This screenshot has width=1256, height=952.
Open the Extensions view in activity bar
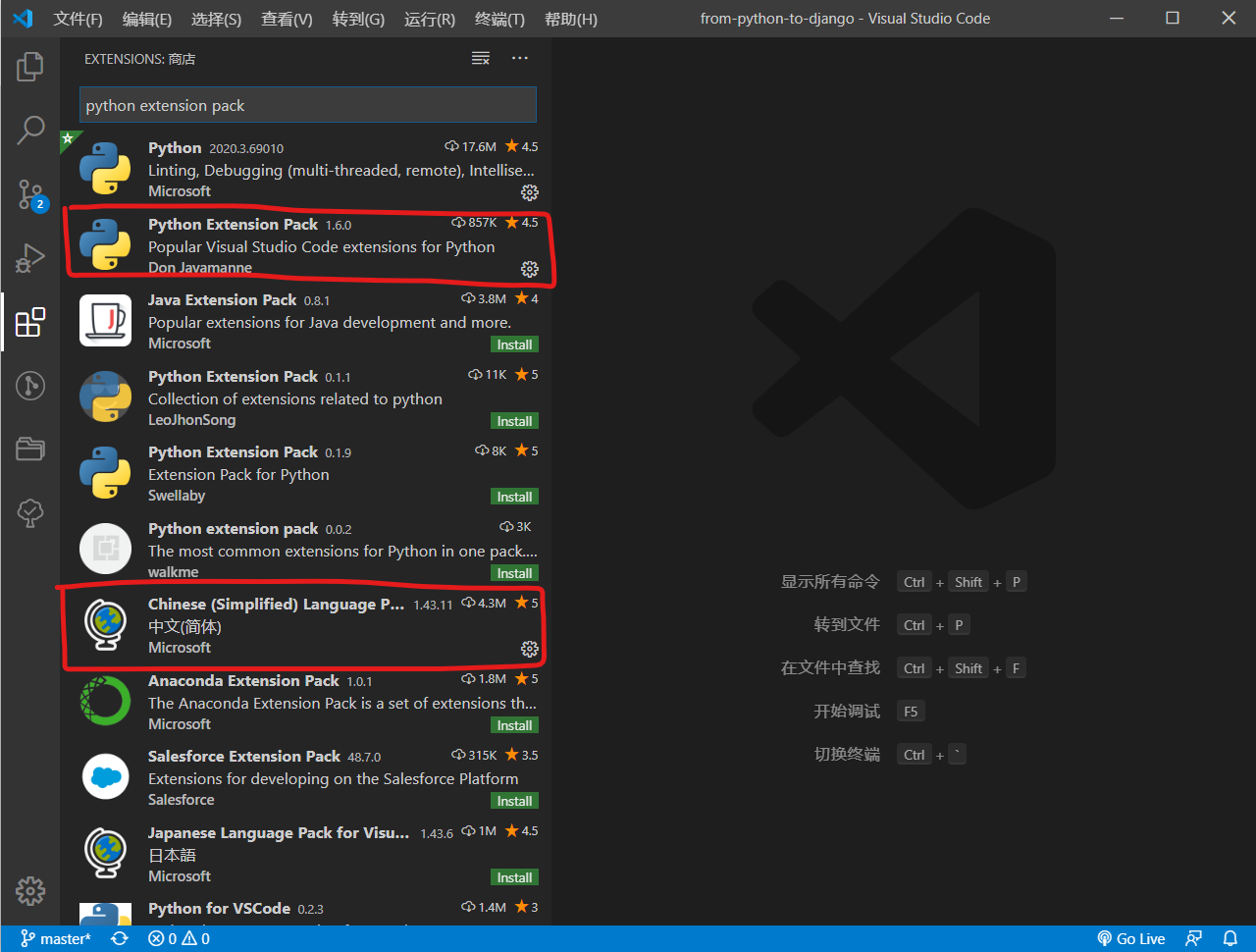coord(30,322)
